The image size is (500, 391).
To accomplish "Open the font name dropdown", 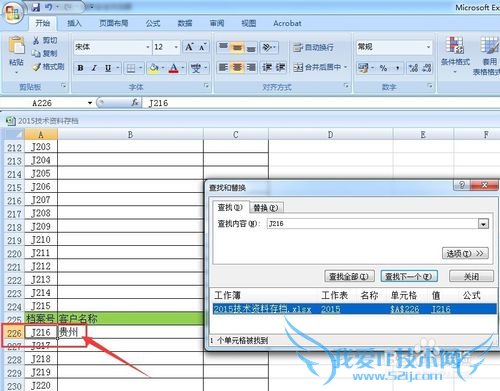I will 148,47.
